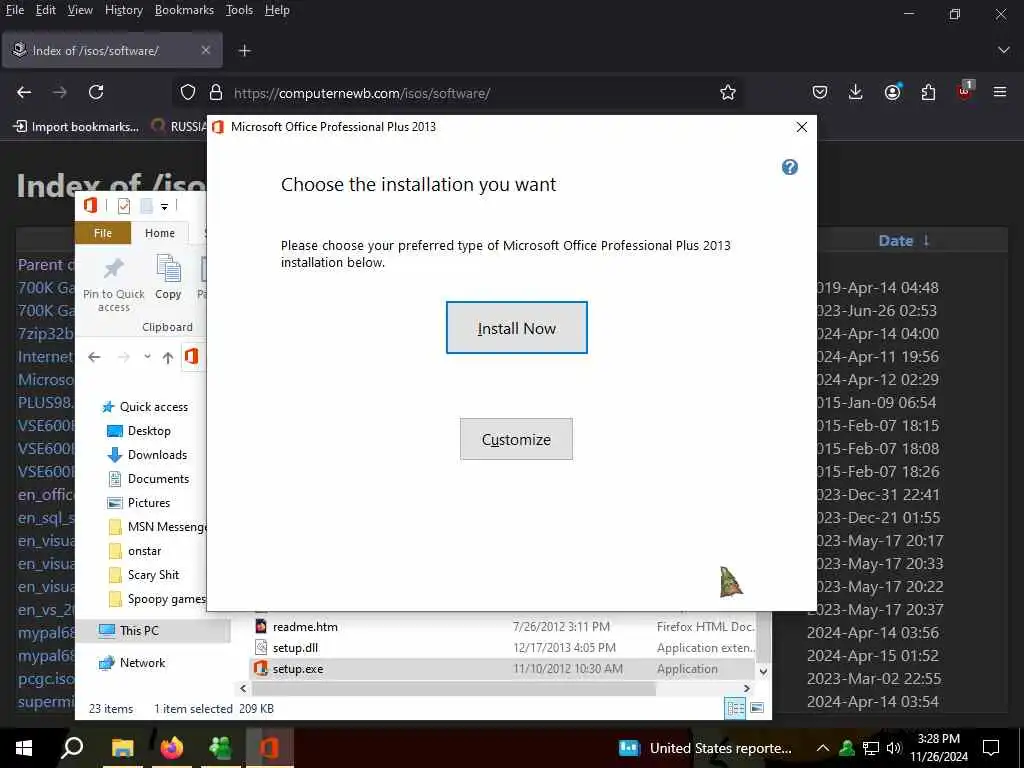Select Documents in the Explorer sidebar
1024x768 pixels.
pyautogui.click(x=148, y=479)
